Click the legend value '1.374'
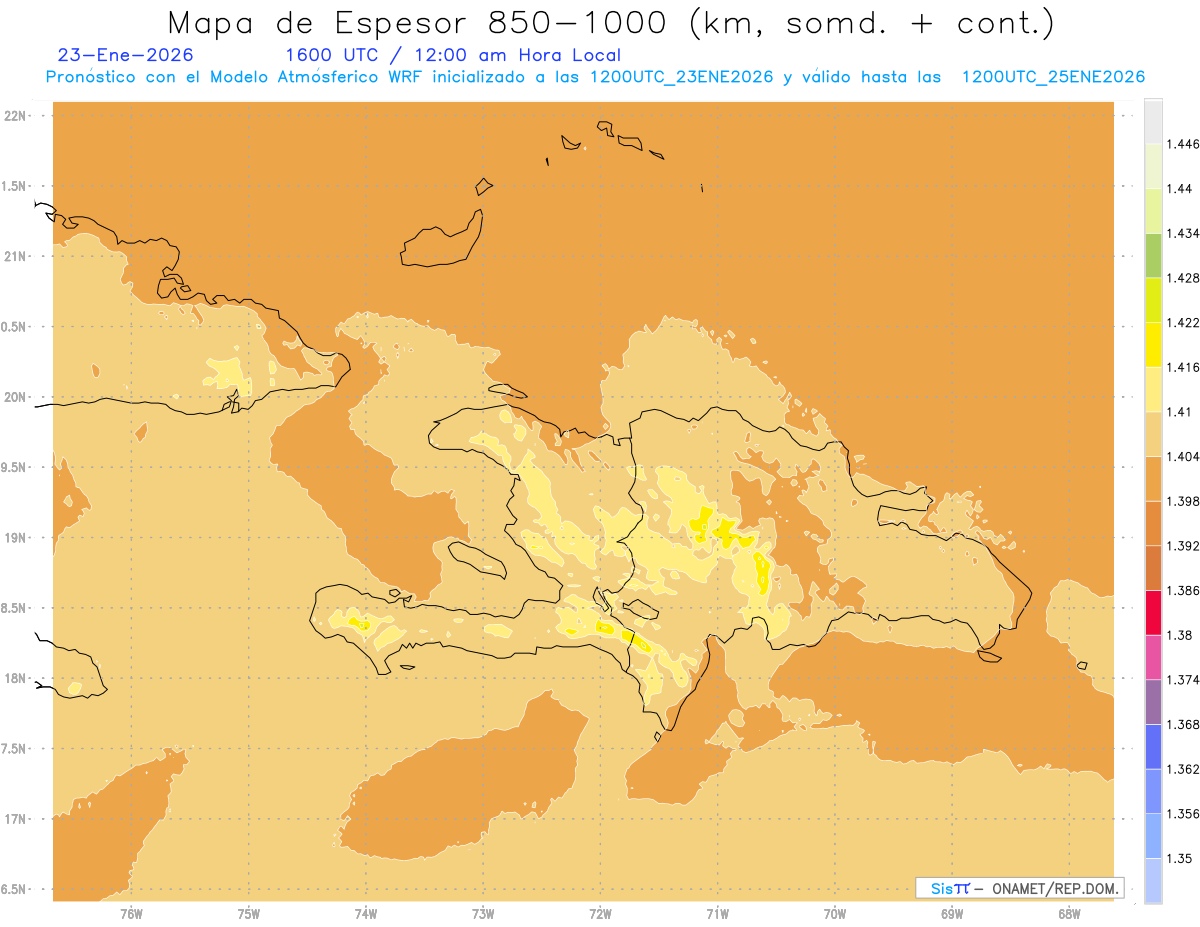 (1185, 679)
